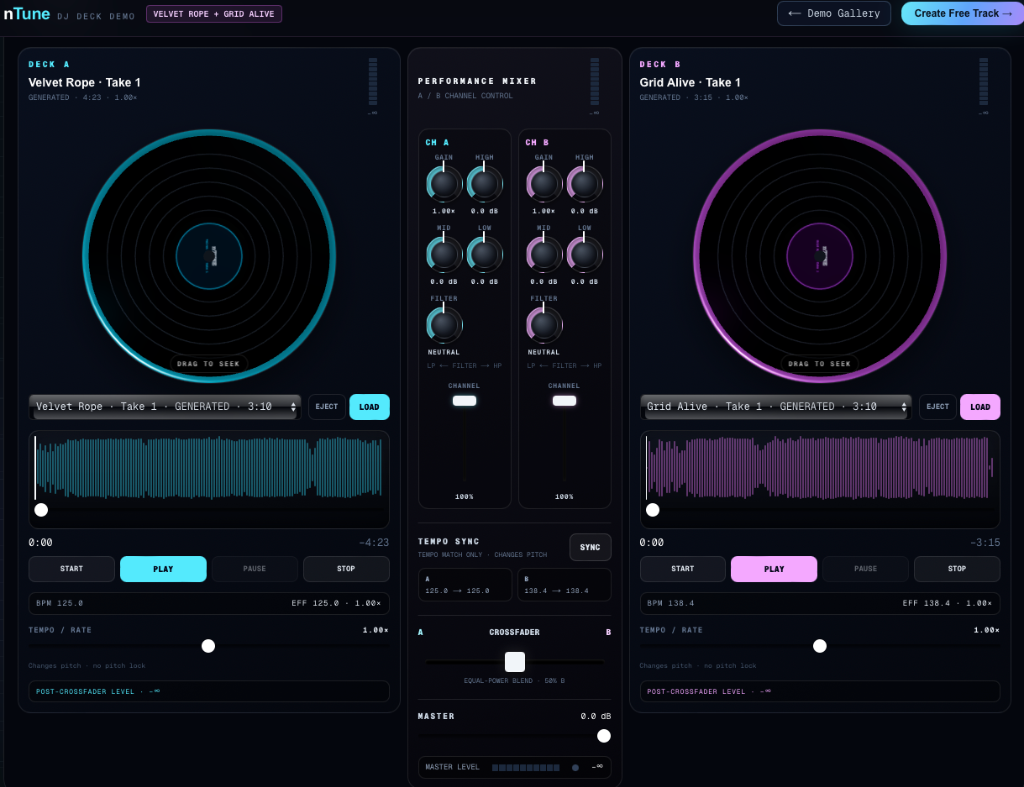Click the CH A channel fader handle
This screenshot has width=1024, height=787.
click(x=464, y=401)
